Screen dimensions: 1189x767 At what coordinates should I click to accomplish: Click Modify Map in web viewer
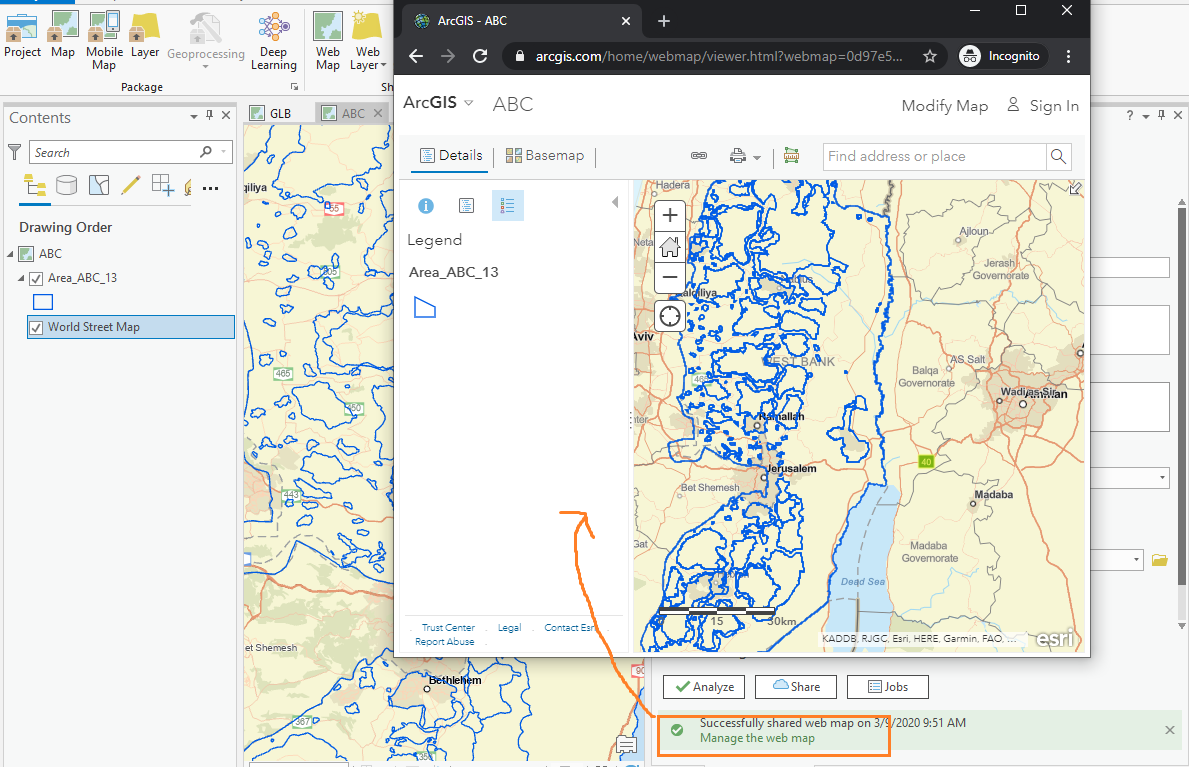(x=945, y=105)
